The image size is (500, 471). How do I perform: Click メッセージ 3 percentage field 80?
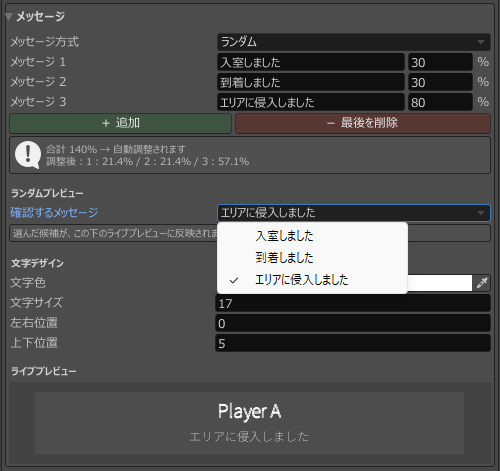(440, 102)
